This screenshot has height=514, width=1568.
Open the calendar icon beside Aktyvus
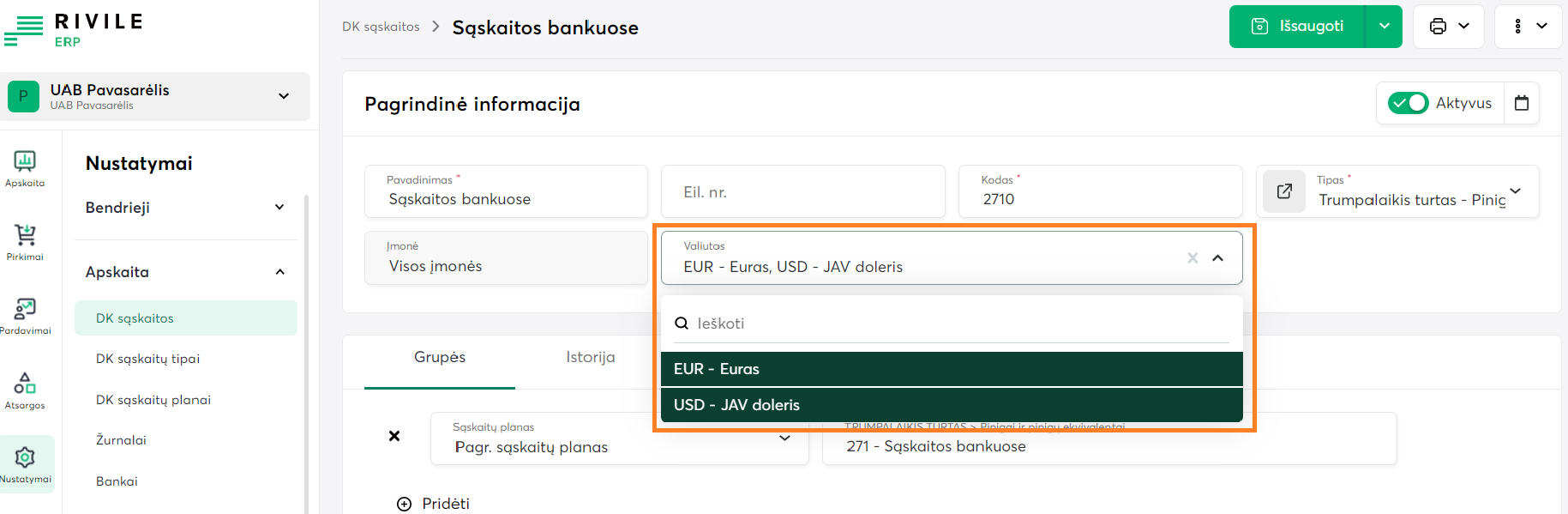1522,104
